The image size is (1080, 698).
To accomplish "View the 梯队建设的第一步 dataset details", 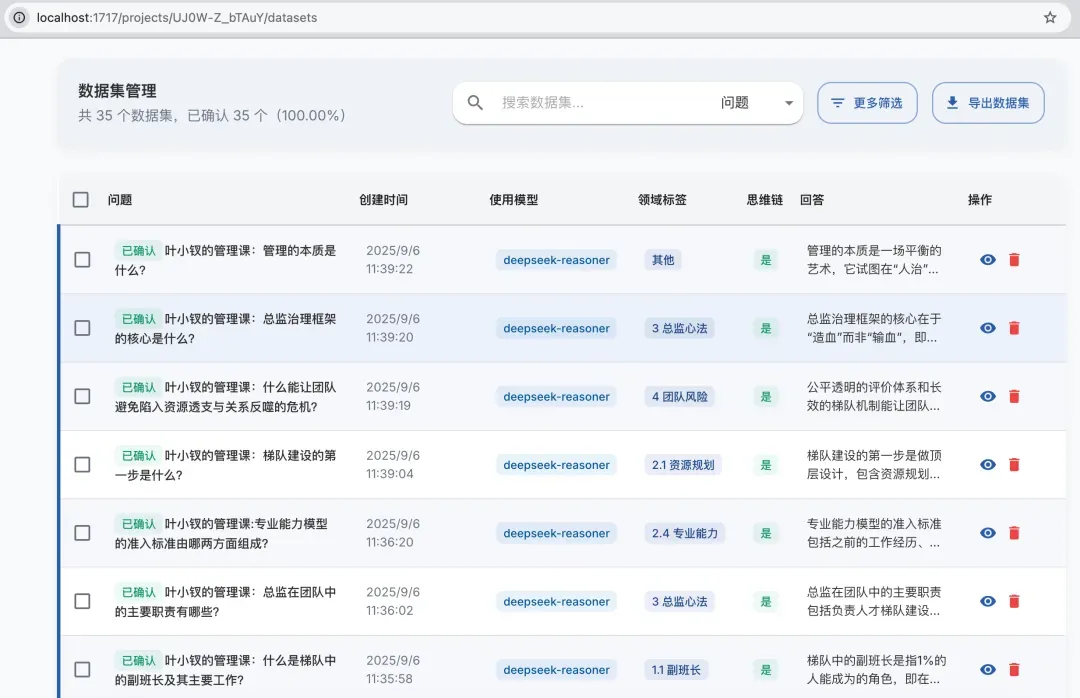I will 988,465.
